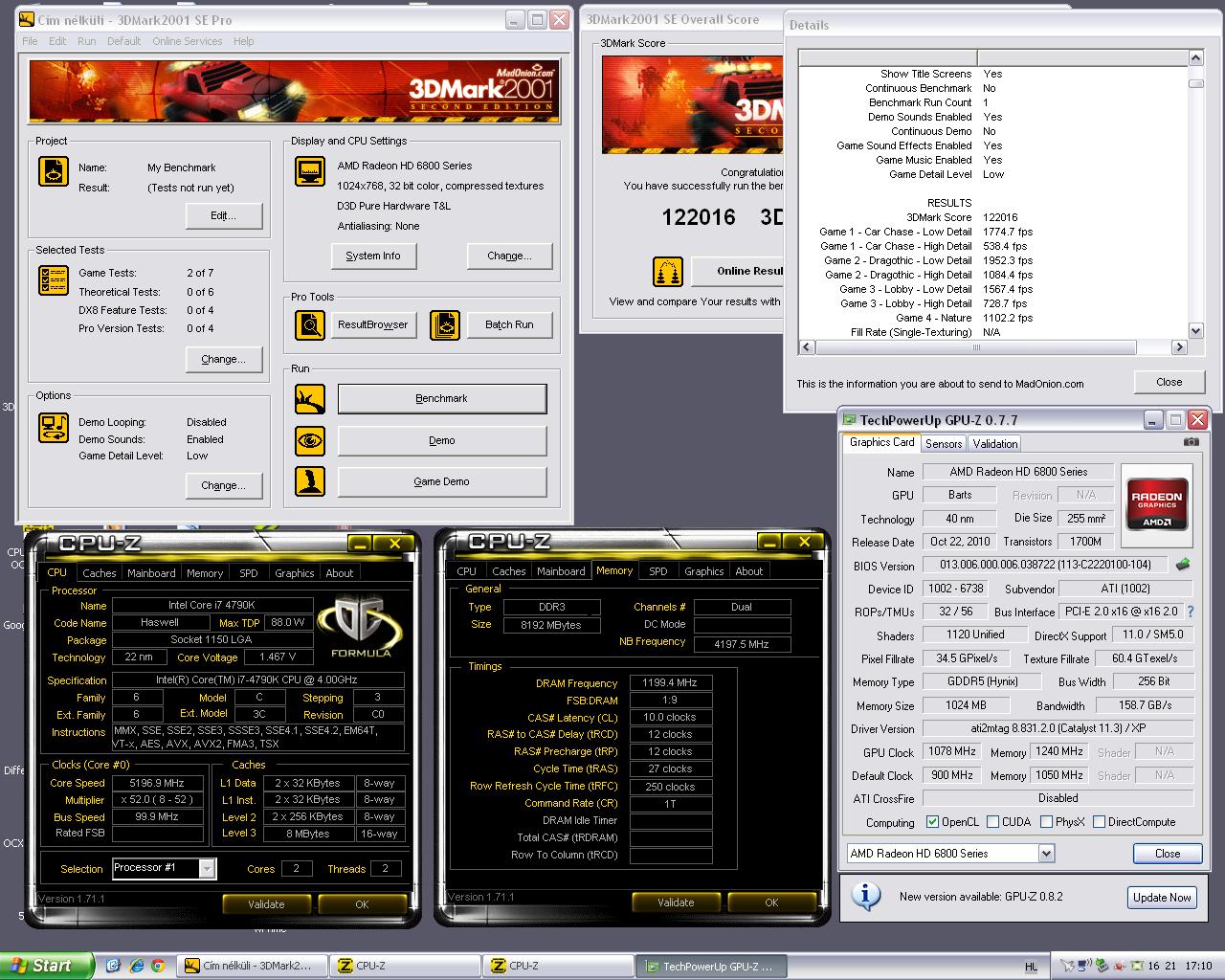Click the ResultBrowser button

(373, 324)
